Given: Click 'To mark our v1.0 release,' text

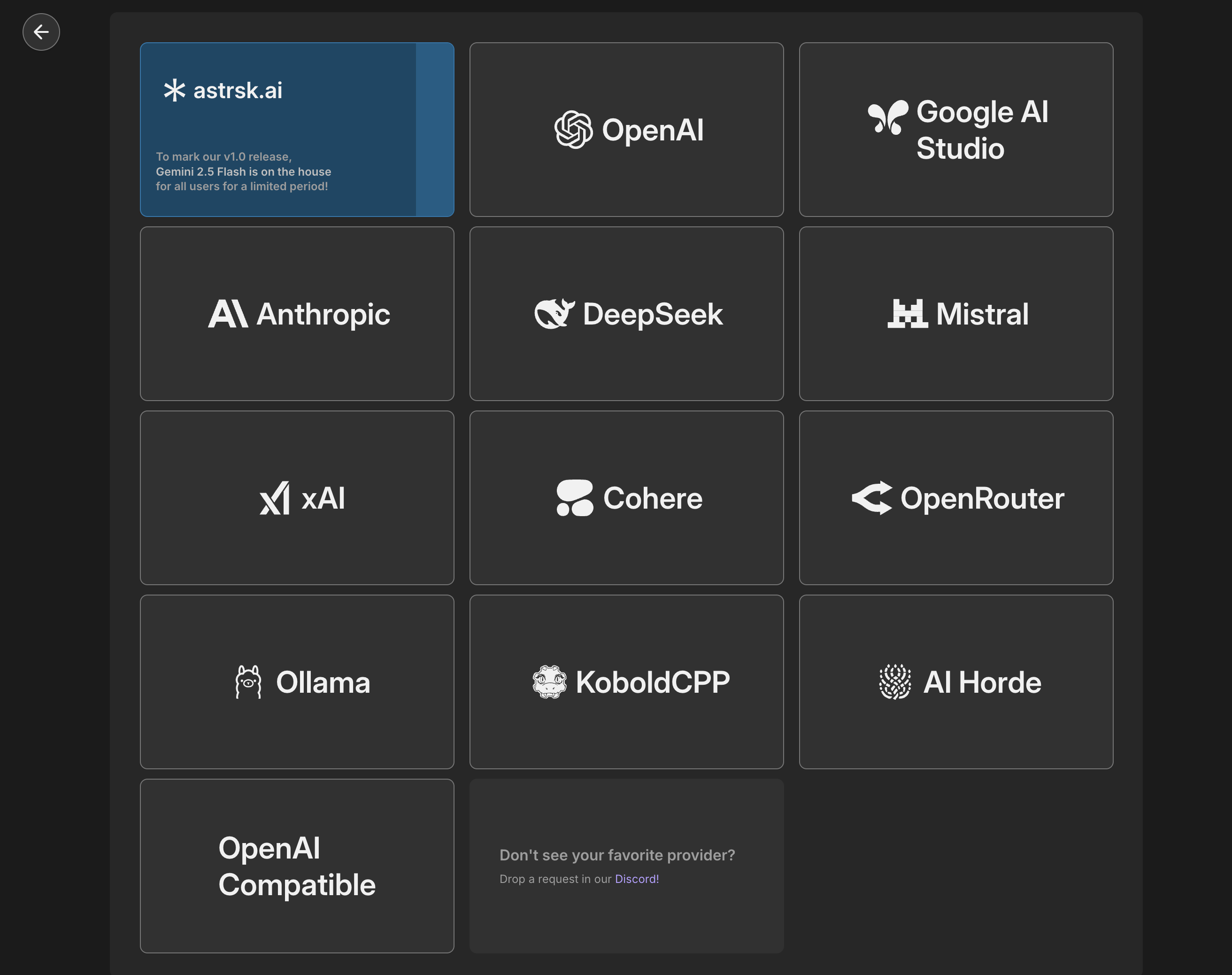Looking at the screenshot, I should 223,156.
